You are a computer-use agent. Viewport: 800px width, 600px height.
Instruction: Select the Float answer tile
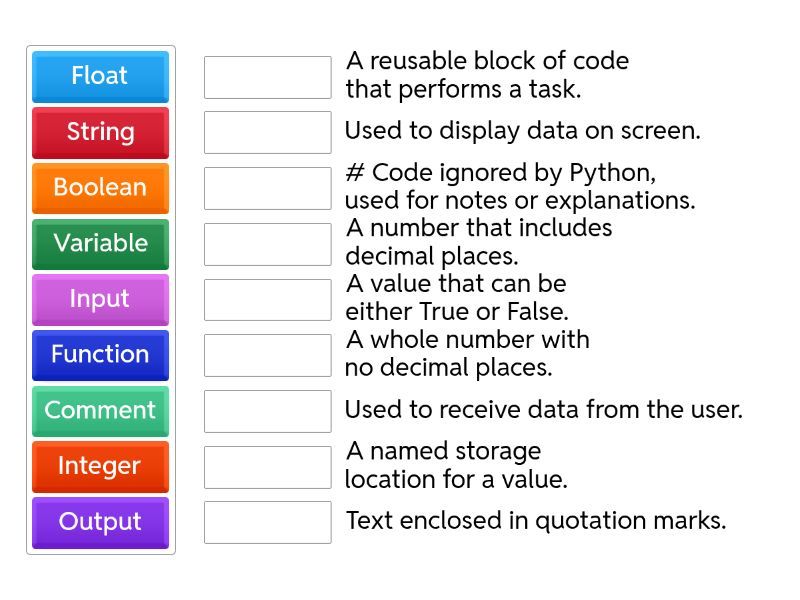[100, 76]
